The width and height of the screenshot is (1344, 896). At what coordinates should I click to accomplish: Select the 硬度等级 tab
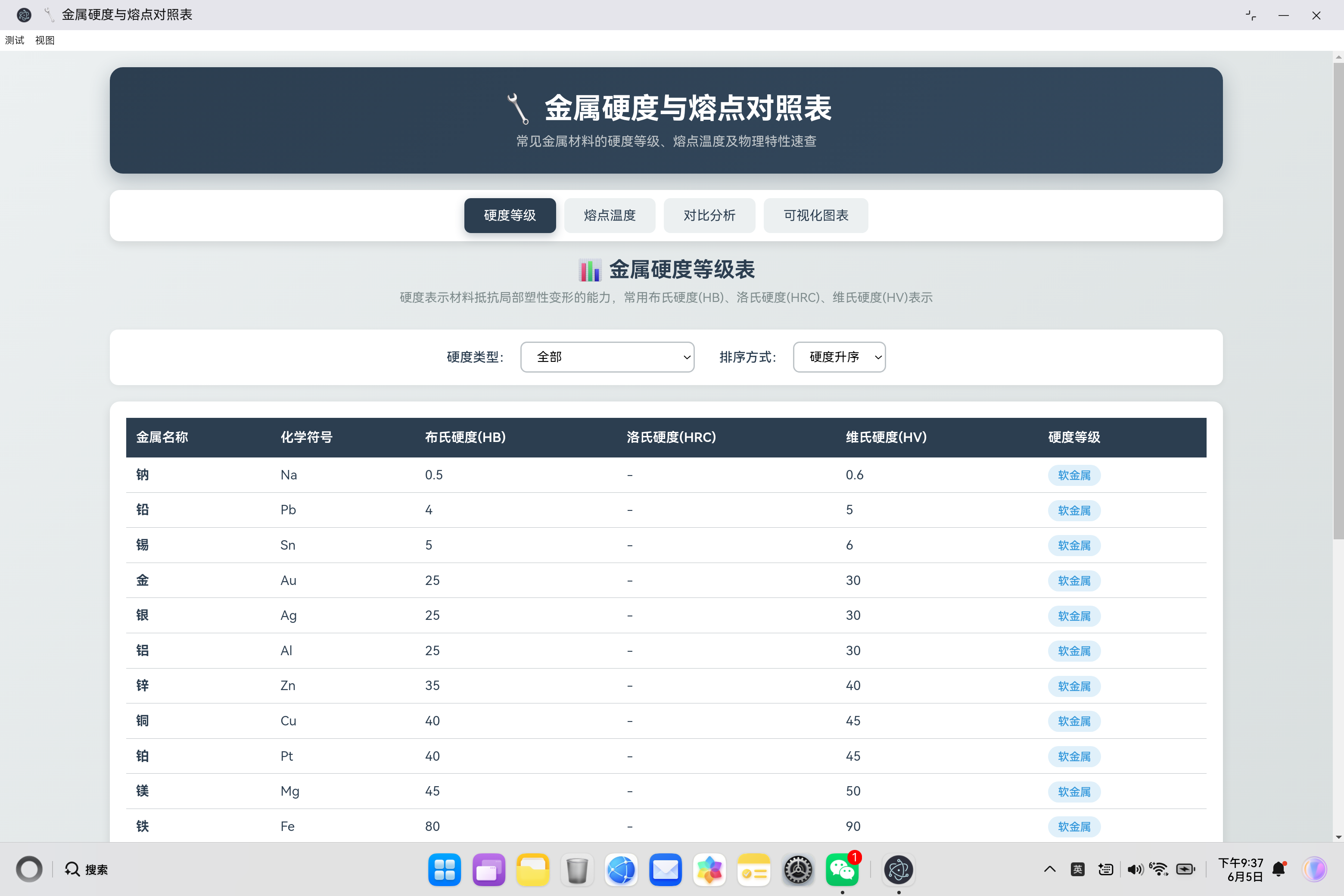[510, 215]
